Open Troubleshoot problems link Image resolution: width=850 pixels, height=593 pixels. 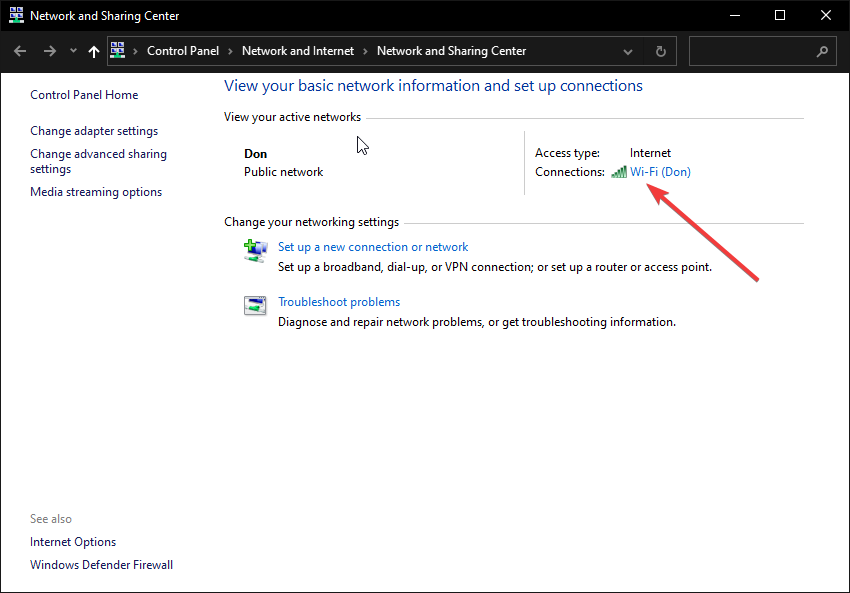[x=339, y=302]
